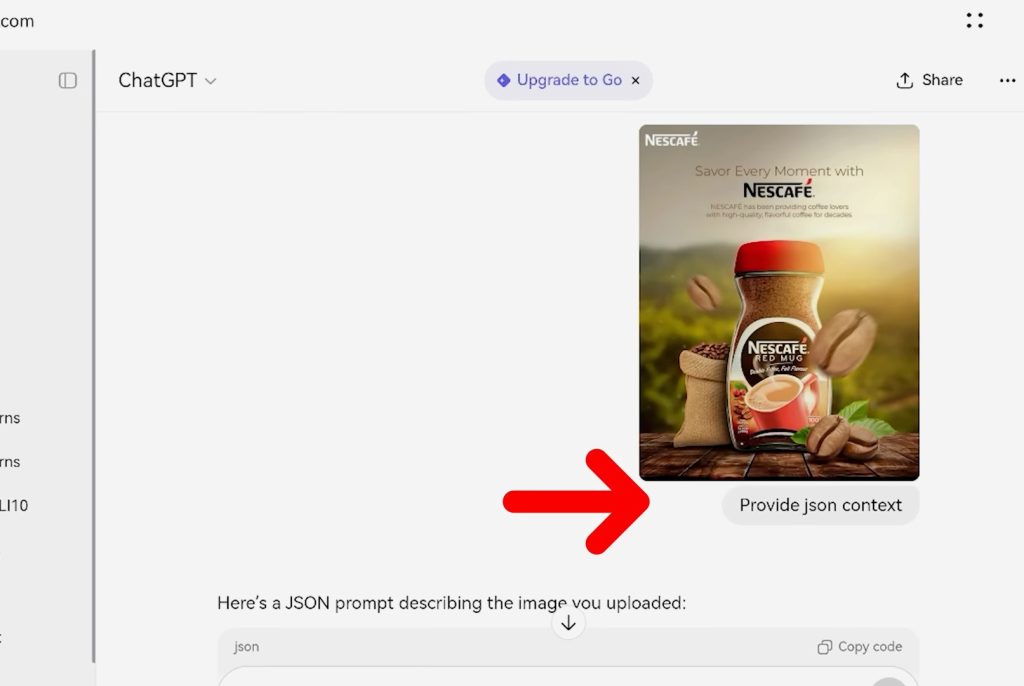Click the Provide json context message bubble
1024x686 pixels.
click(820, 505)
